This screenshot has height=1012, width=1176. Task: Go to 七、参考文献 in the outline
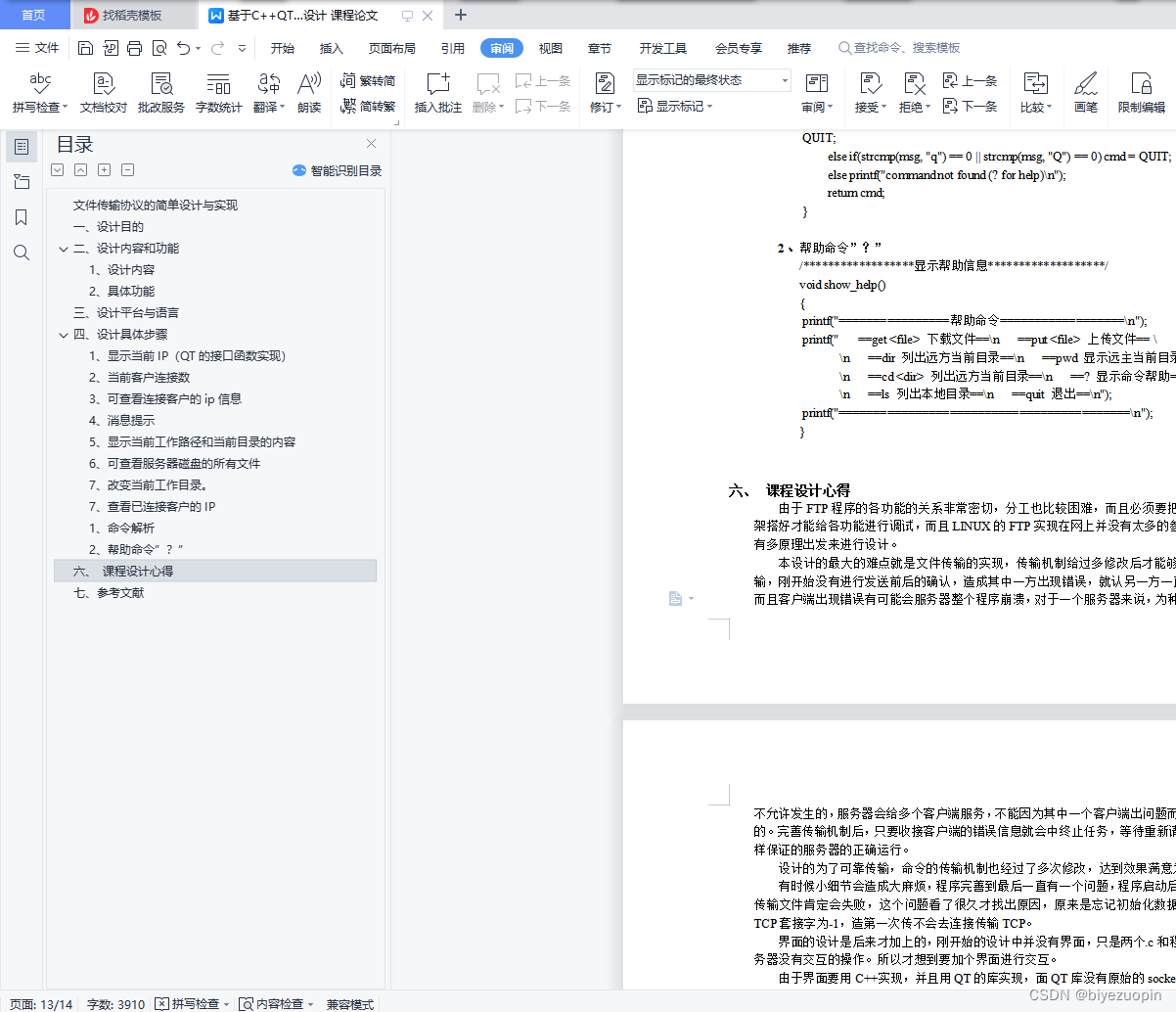click(111, 592)
